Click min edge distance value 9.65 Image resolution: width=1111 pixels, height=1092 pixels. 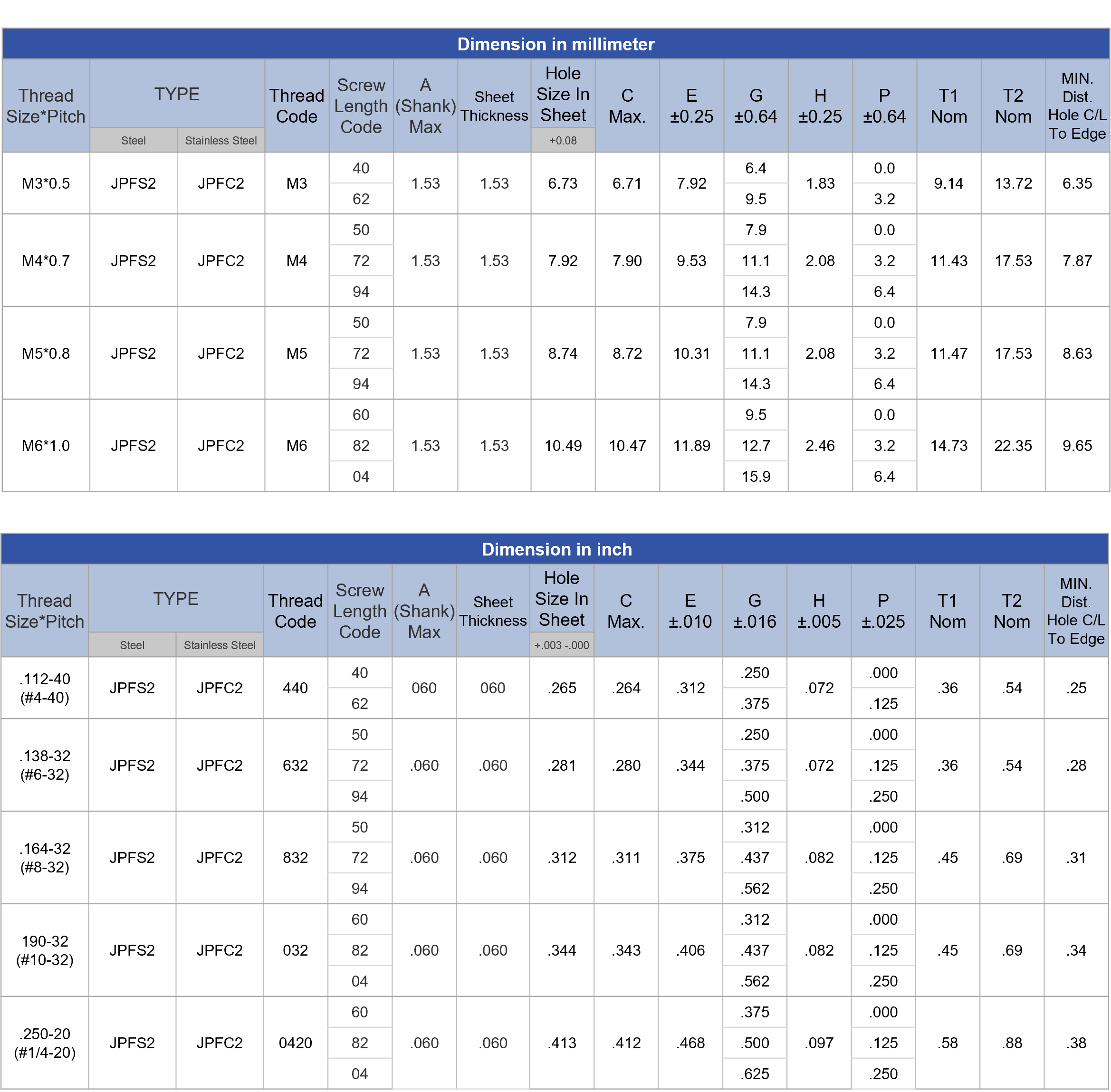click(1077, 446)
